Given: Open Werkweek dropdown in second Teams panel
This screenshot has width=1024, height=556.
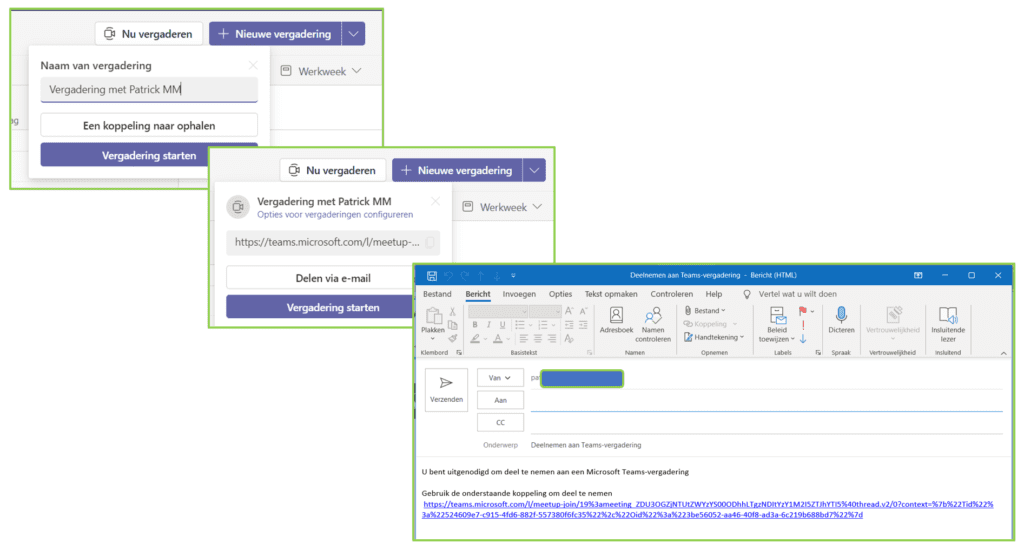Looking at the screenshot, I should [503, 207].
